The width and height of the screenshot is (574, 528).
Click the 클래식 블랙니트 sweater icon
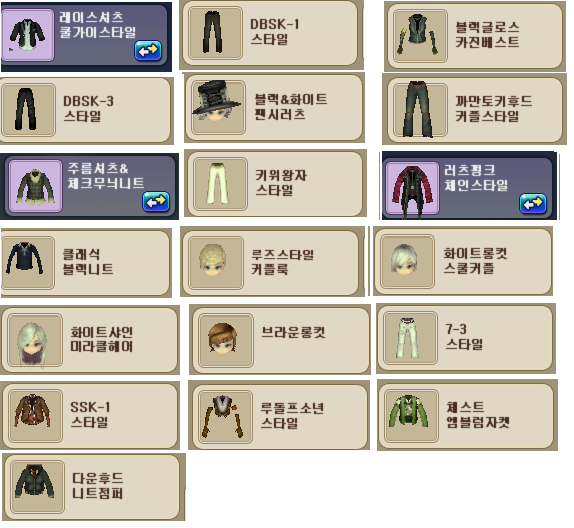(x=27, y=263)
